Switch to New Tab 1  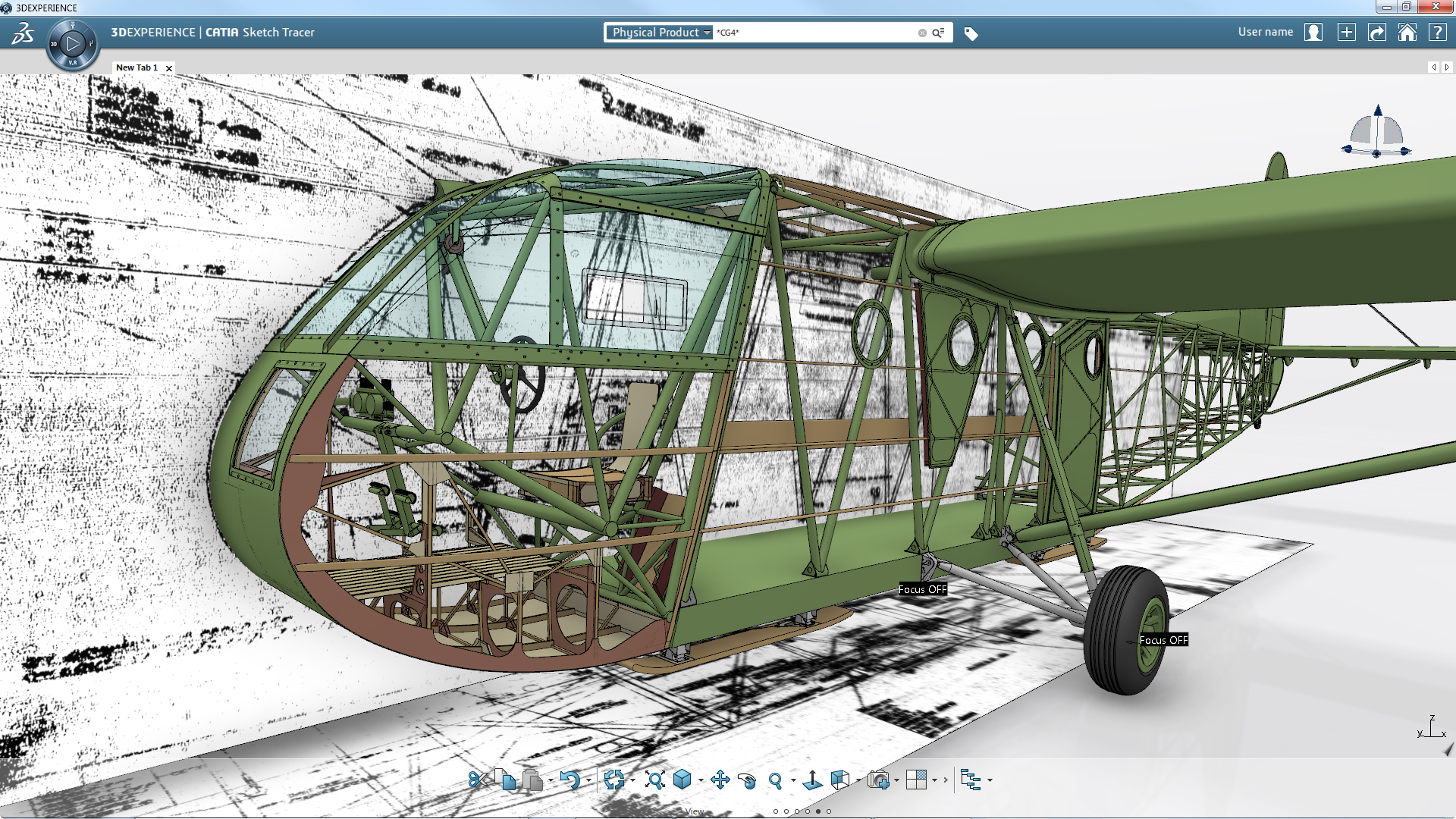[137, 67]
